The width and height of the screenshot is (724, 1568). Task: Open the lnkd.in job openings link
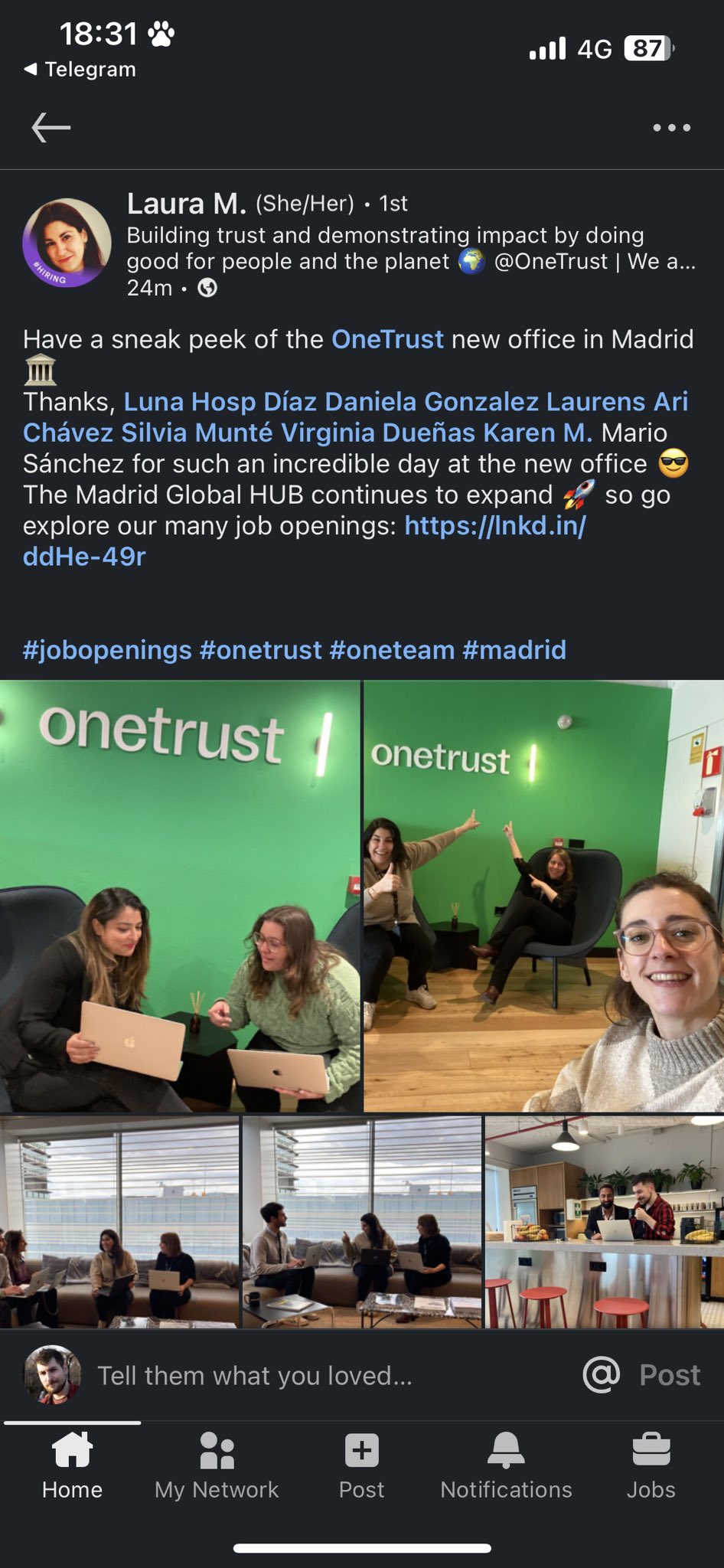point(305,541)
